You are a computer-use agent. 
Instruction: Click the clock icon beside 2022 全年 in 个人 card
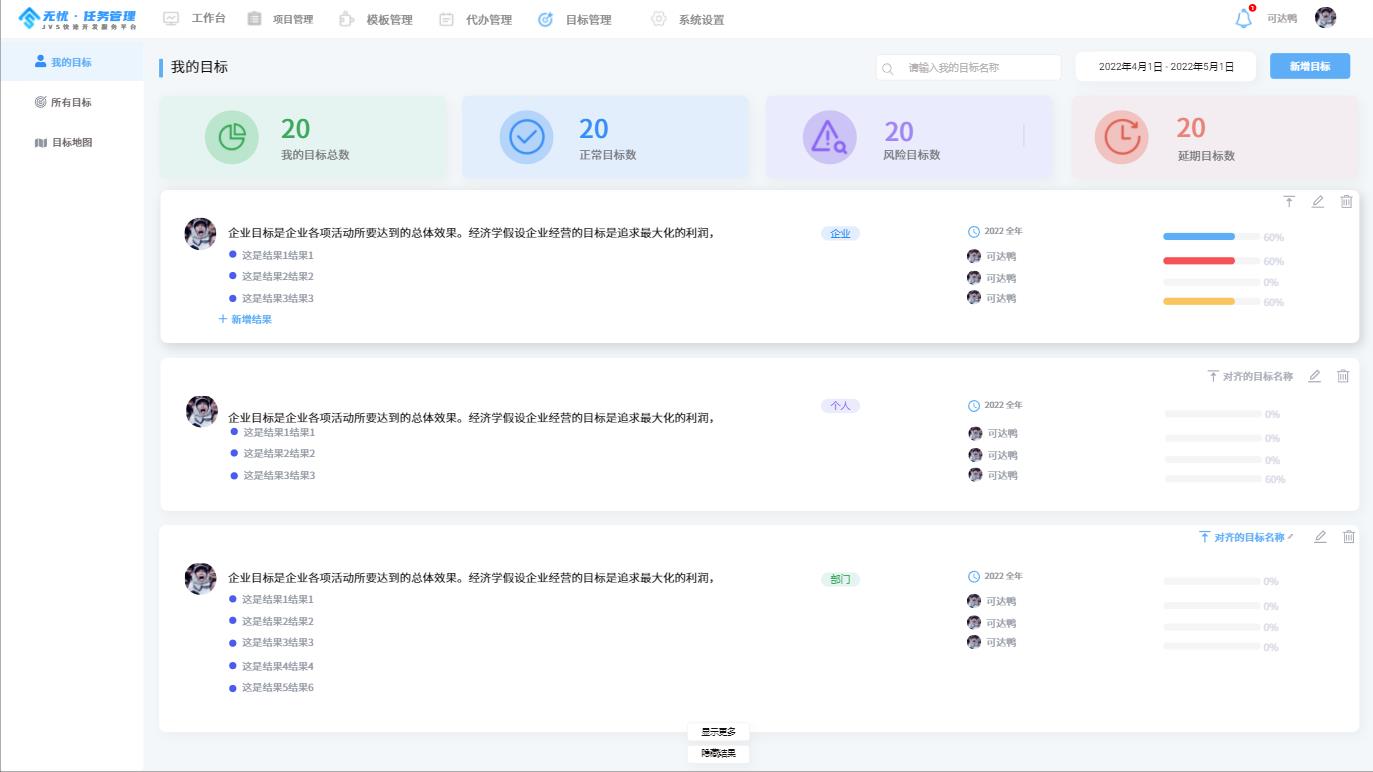click(x=974, y=406)
